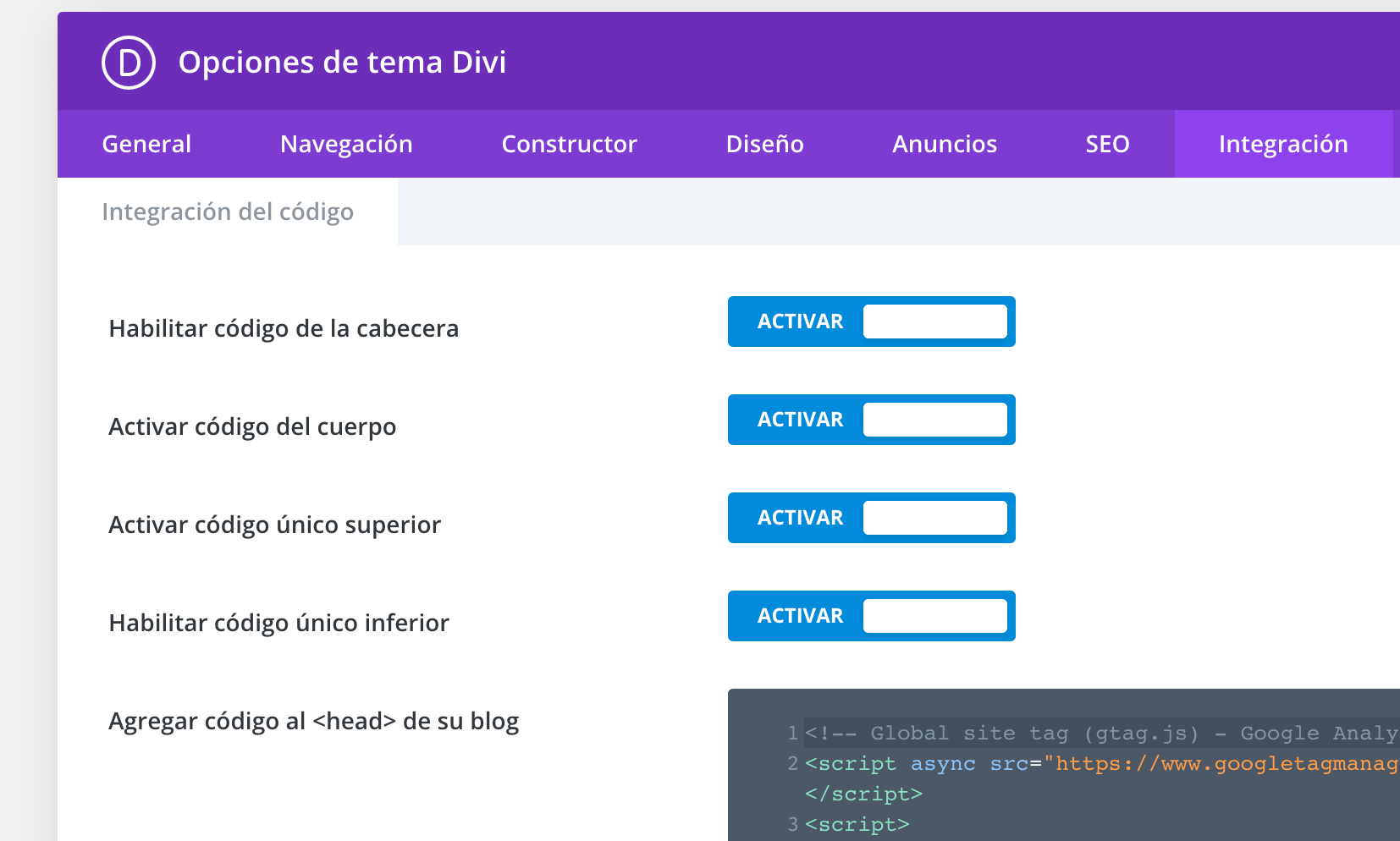Open Integración del código subtab
Image resolution: width=1400 pixels, height=841 pixels.
228,212
